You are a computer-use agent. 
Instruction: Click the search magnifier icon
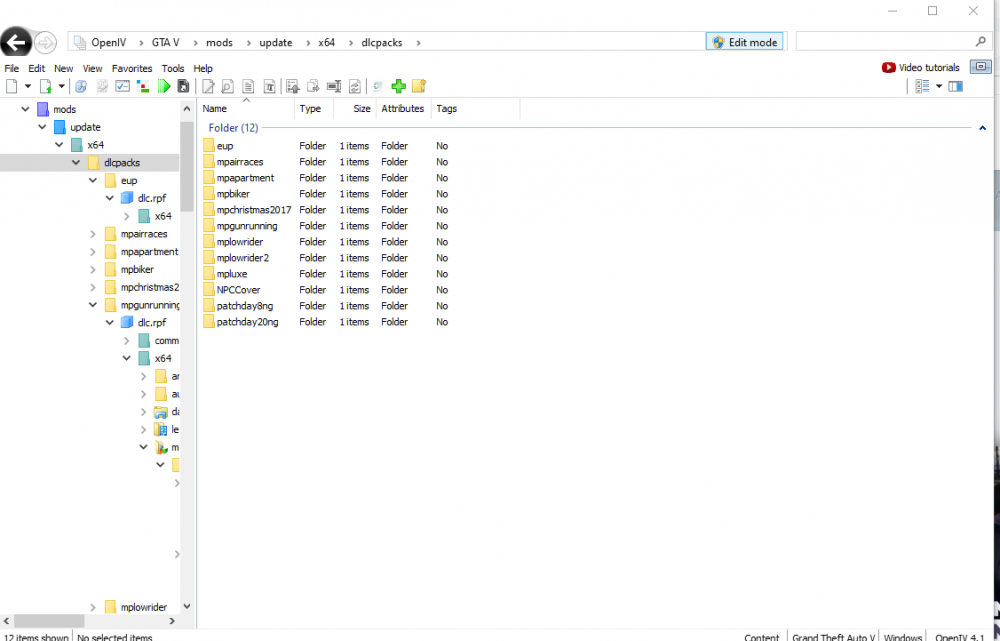click(981, 41)
